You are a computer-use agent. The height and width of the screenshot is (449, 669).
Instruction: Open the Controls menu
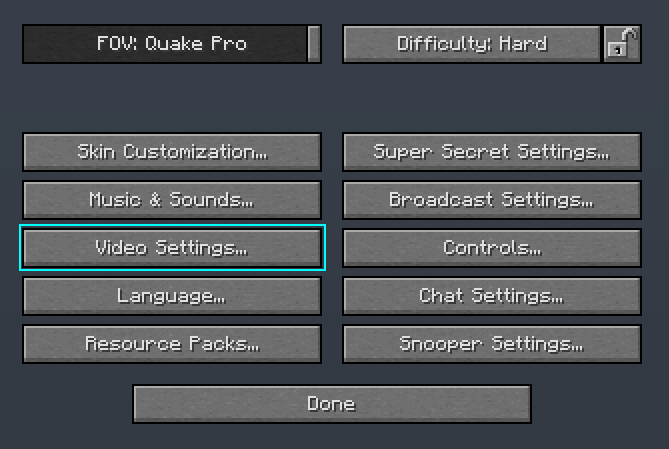tap(492, 248)
